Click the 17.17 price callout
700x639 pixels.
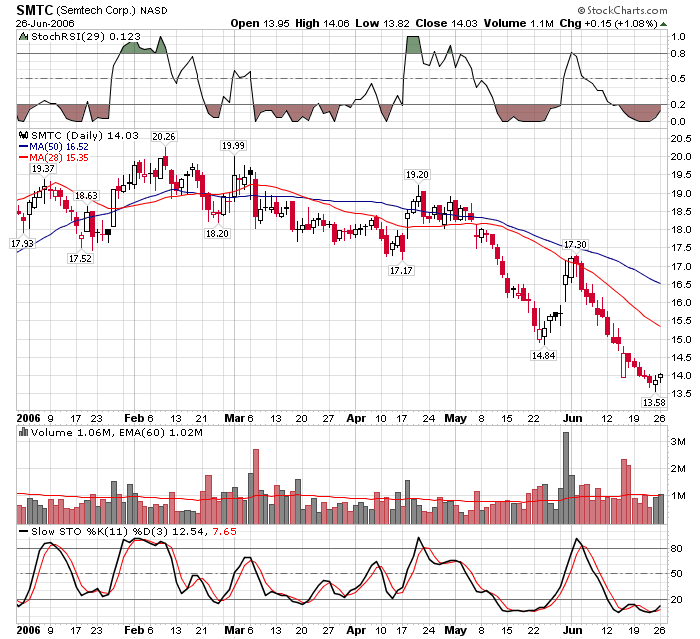(x=401, y=270)
